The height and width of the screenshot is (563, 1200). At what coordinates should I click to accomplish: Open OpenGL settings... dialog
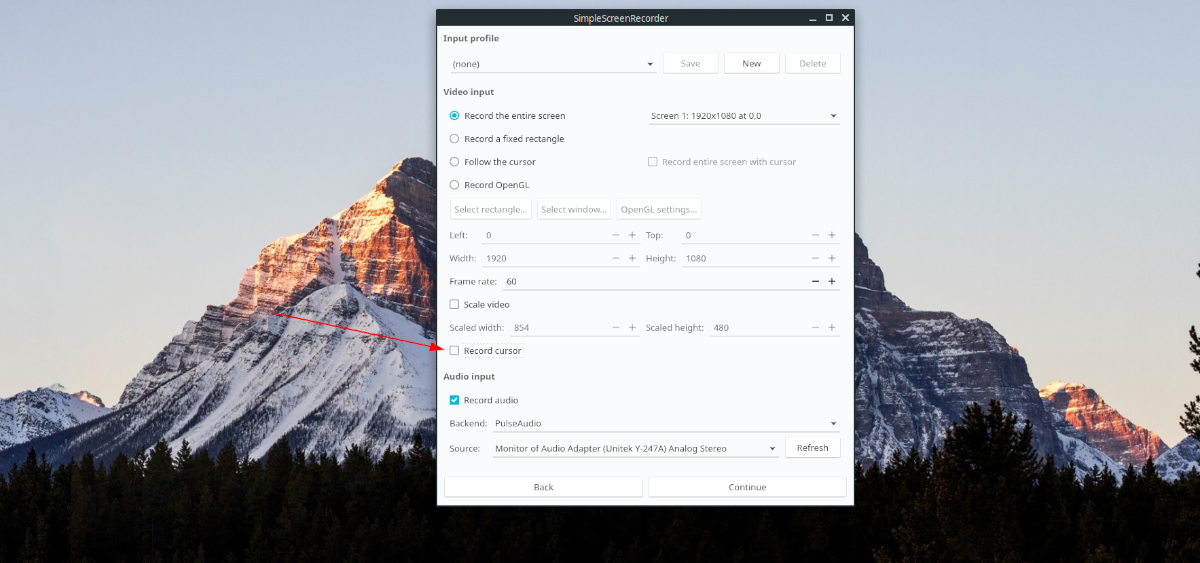tap(659, 209)
